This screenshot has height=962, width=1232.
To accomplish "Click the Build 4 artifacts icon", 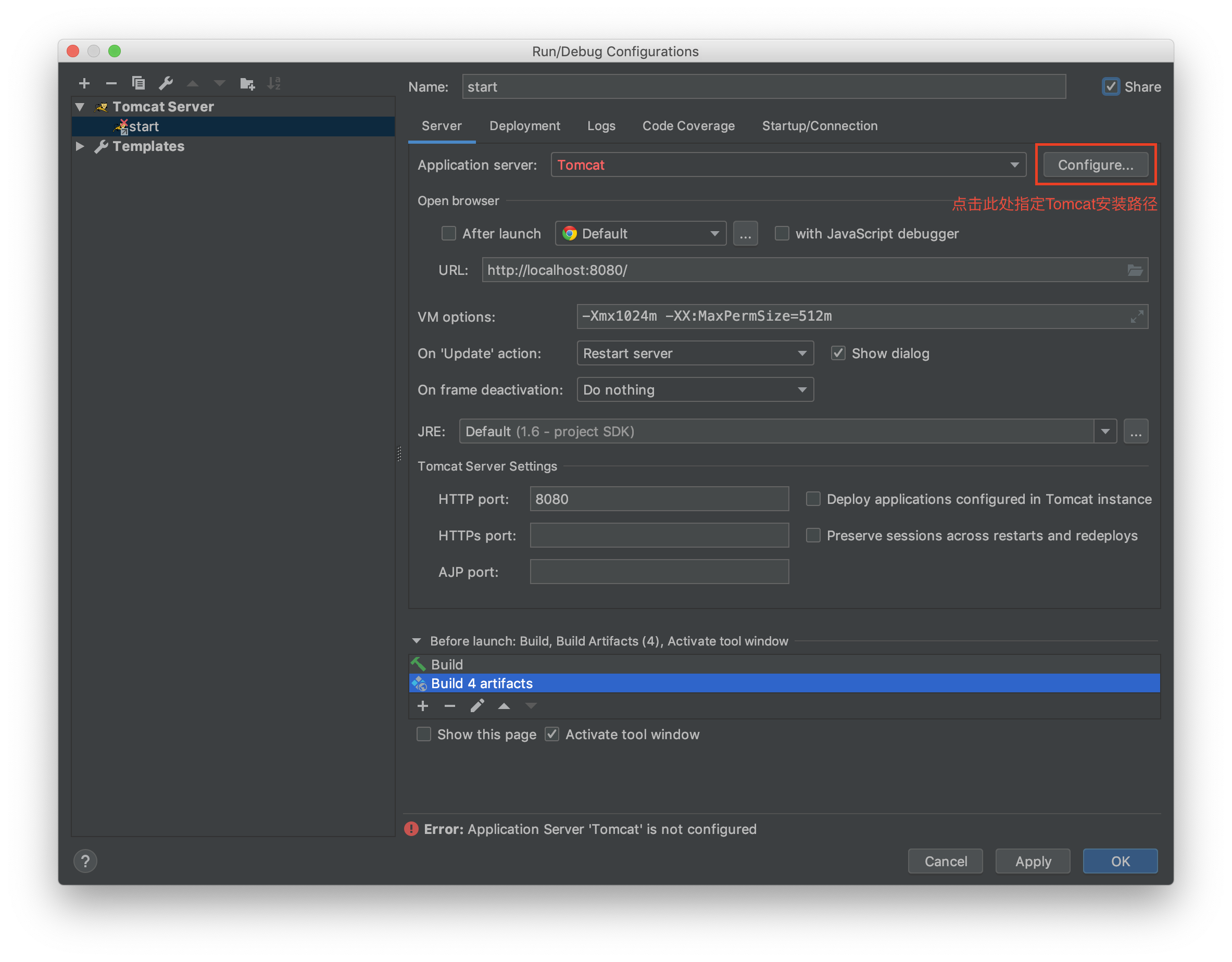I will click(x=419, y=683).
